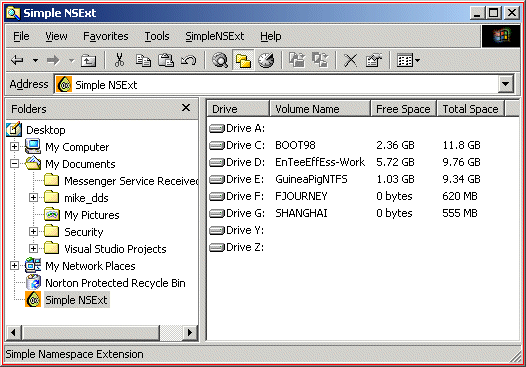Click the GuineaPigNTFS volume name

pyautogui.click(x=311, y=179)
